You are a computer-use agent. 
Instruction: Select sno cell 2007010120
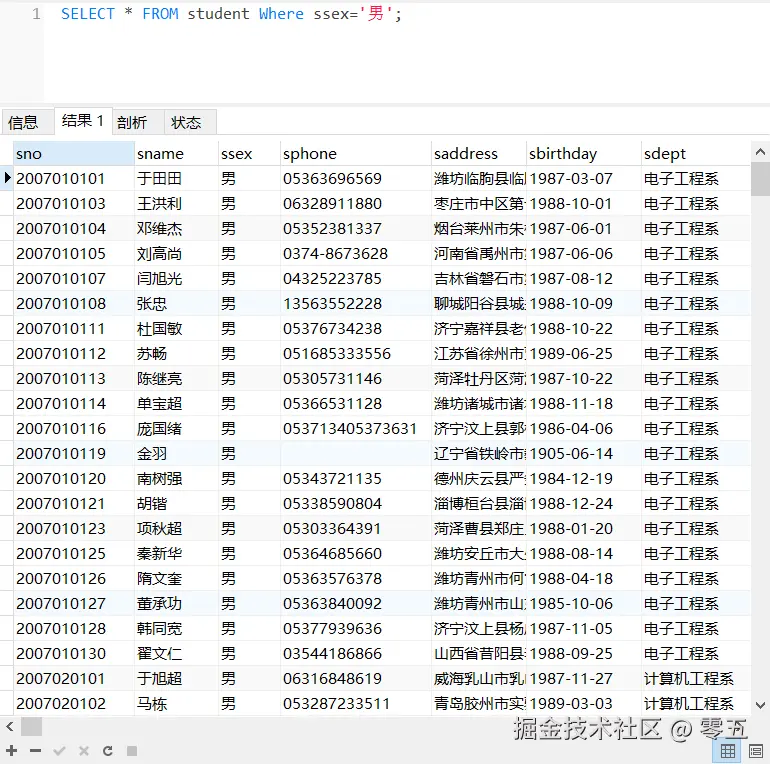pyautogui.click(x=74, y=478)
